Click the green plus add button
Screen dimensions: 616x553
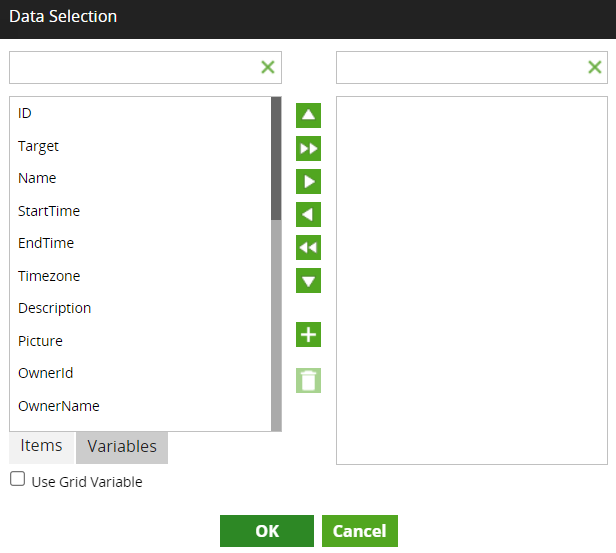coord(308,335)
